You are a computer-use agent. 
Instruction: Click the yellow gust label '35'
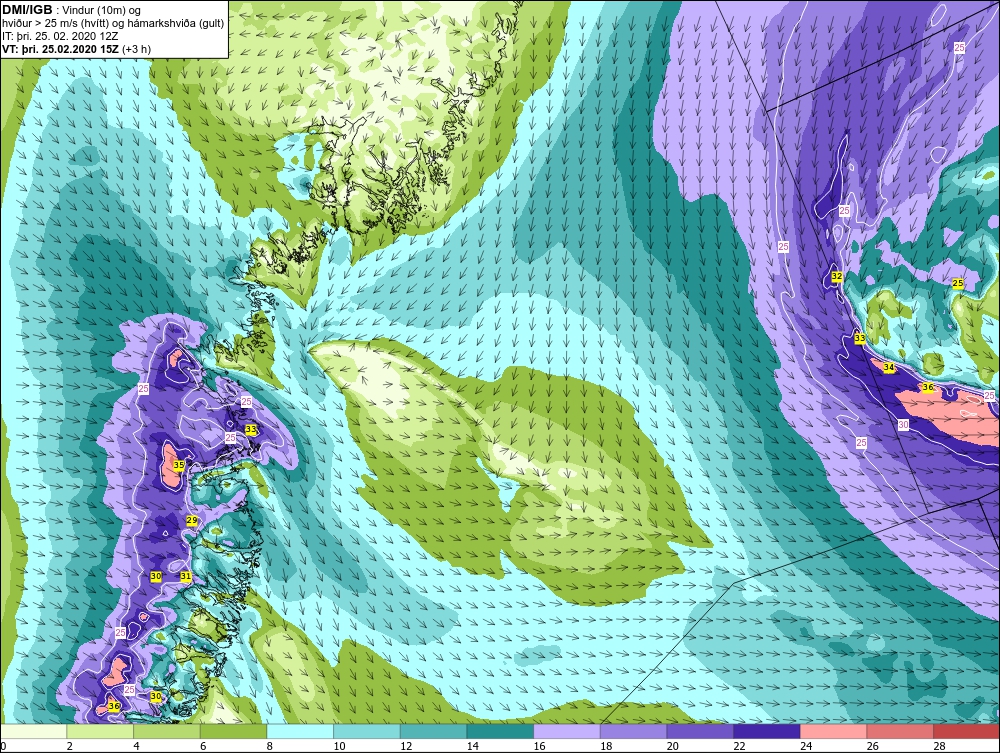tap(179, 465)
